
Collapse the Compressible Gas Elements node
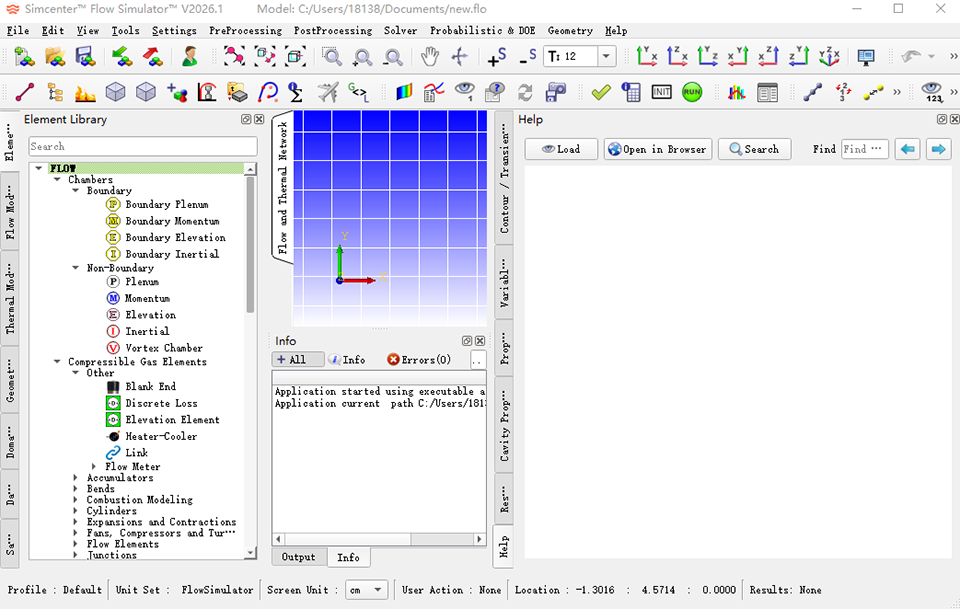coord(58,362)
